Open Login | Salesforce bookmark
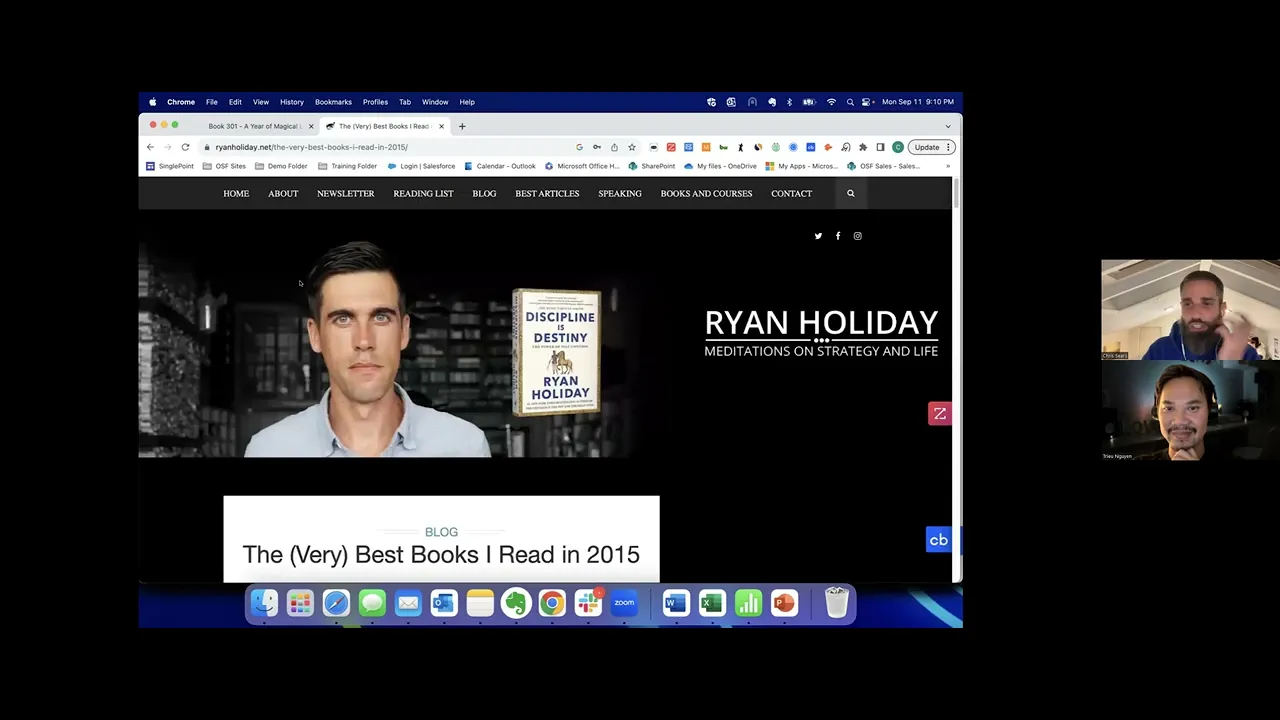 coord(422,166)
